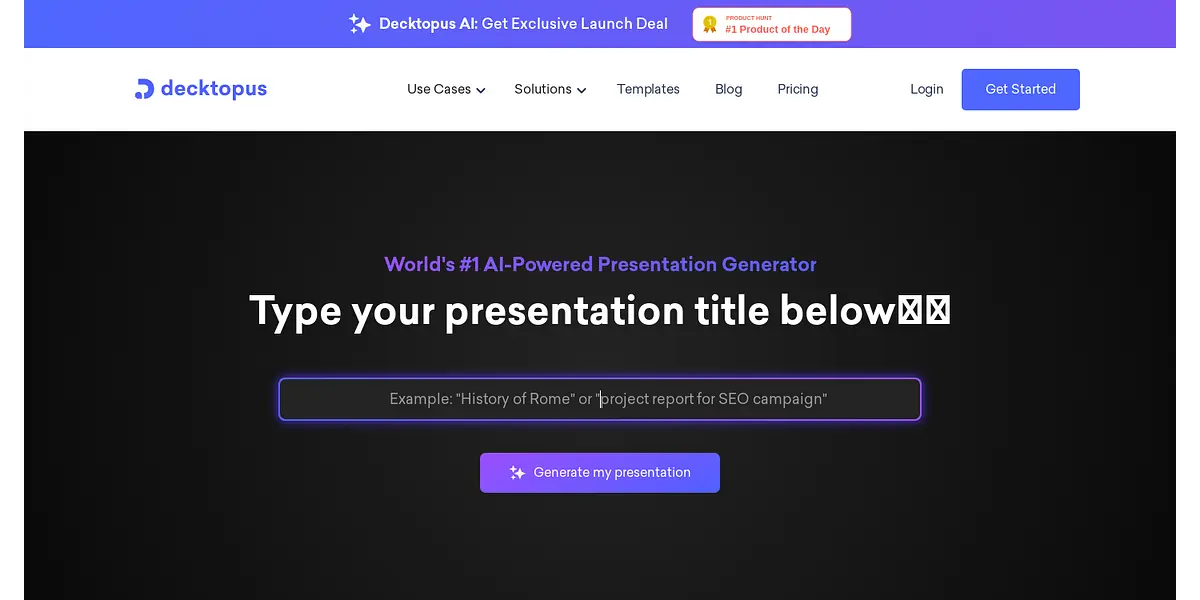Click the Login link
This screenshot has width=1200, height=600.
pyautogui.click(x=927, y=89)
